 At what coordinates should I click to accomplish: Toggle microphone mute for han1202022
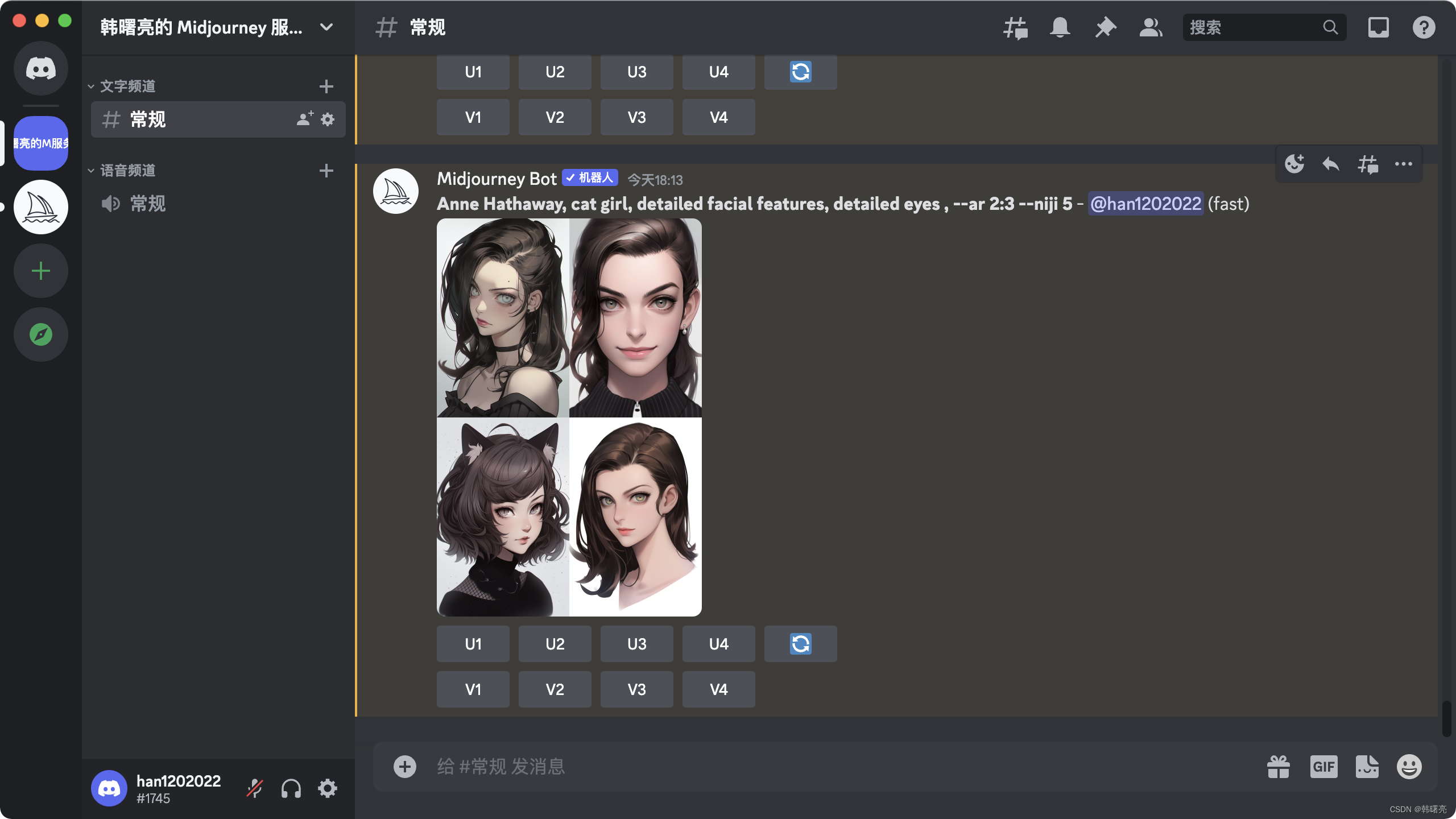[254, 789]
